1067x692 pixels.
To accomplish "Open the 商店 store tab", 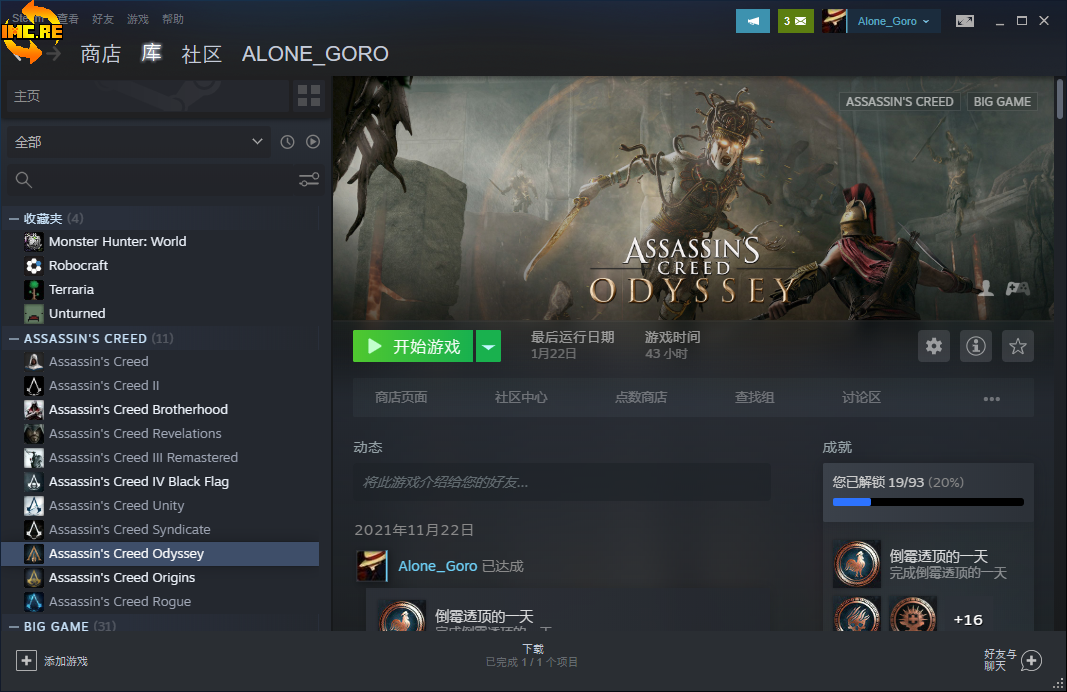I will (100, 54).
